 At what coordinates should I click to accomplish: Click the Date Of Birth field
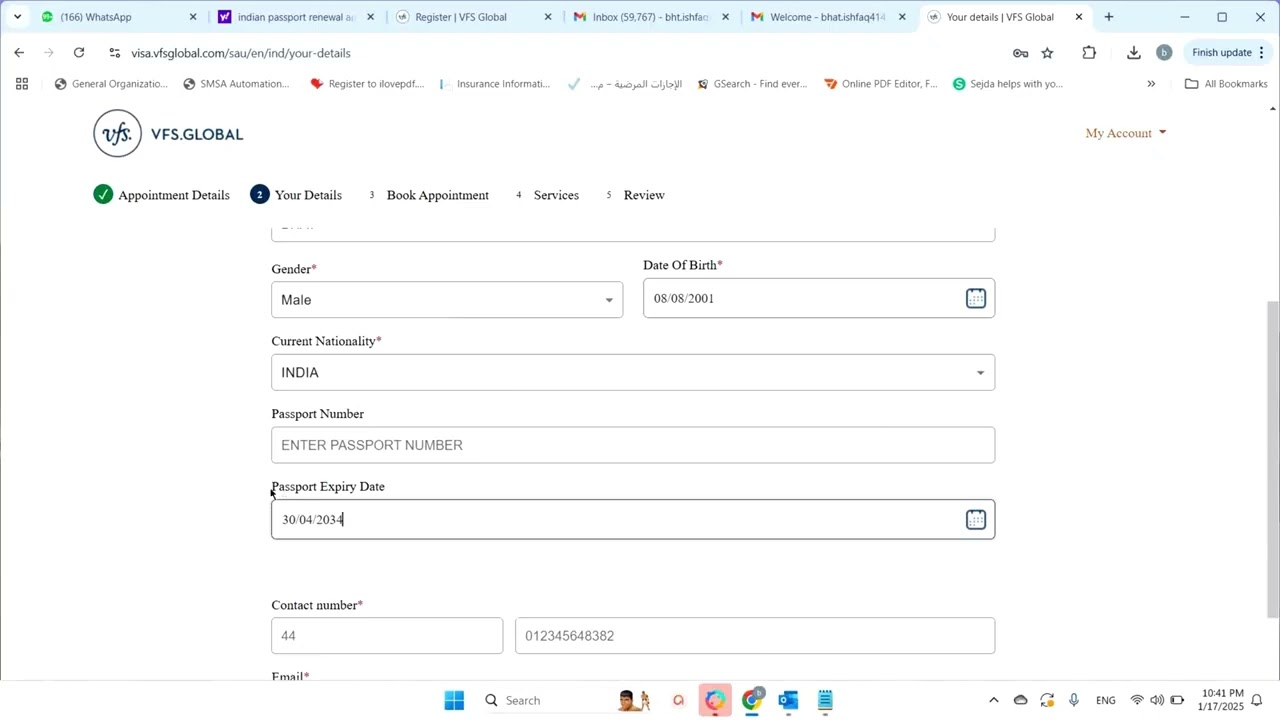point(819,298)
